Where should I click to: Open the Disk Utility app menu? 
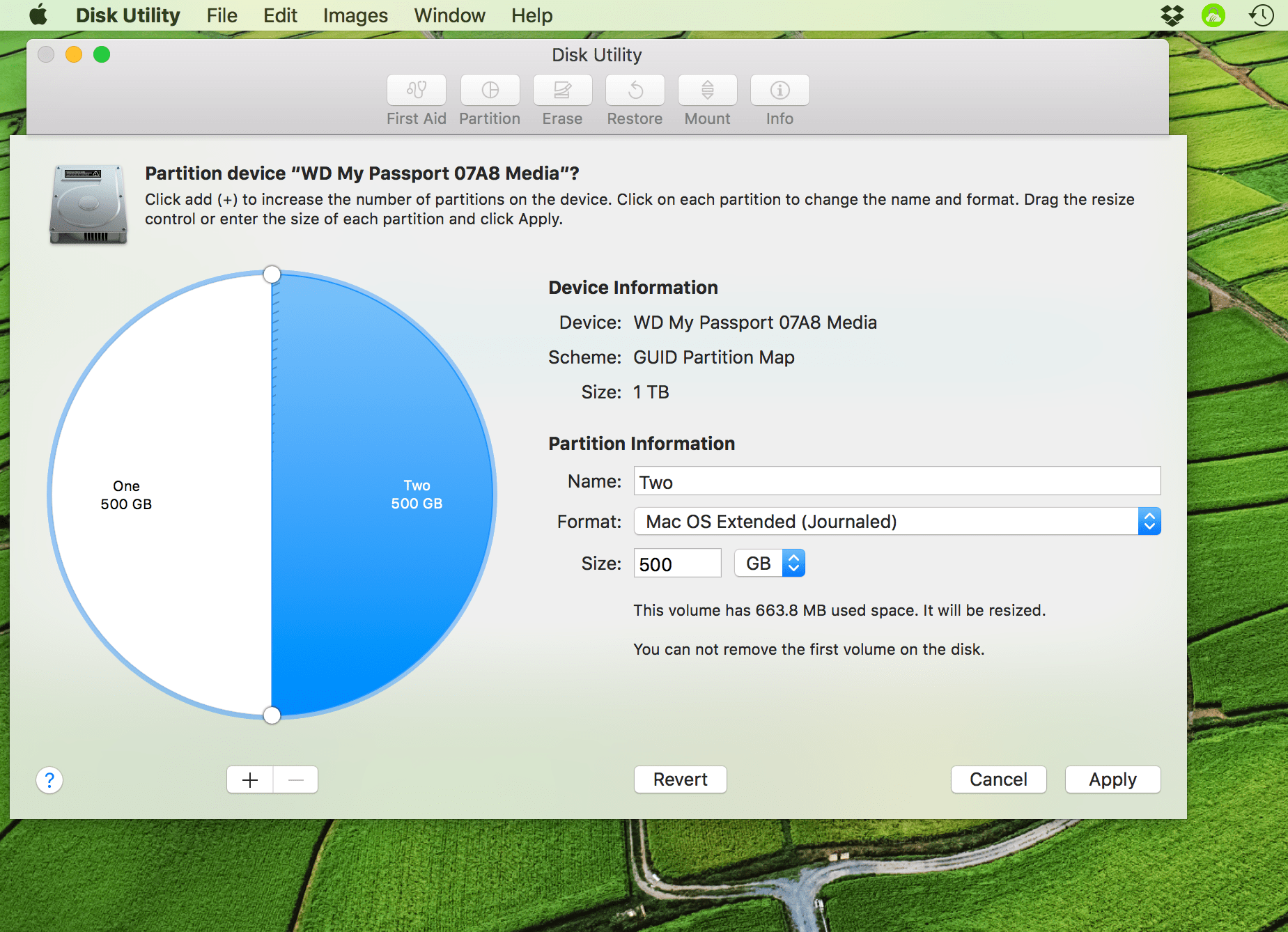click(128, 15)
